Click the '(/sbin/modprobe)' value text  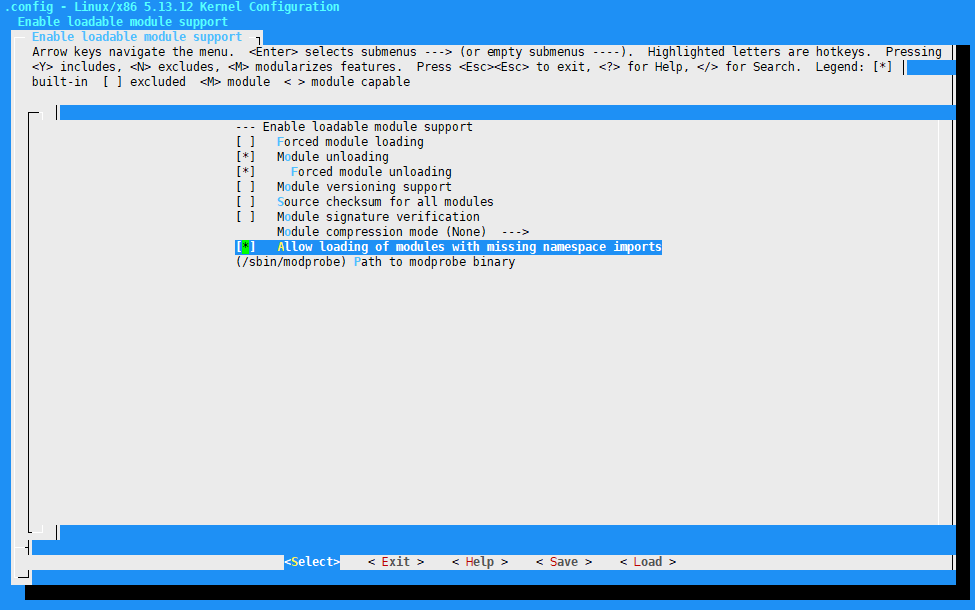coord(290,262)
